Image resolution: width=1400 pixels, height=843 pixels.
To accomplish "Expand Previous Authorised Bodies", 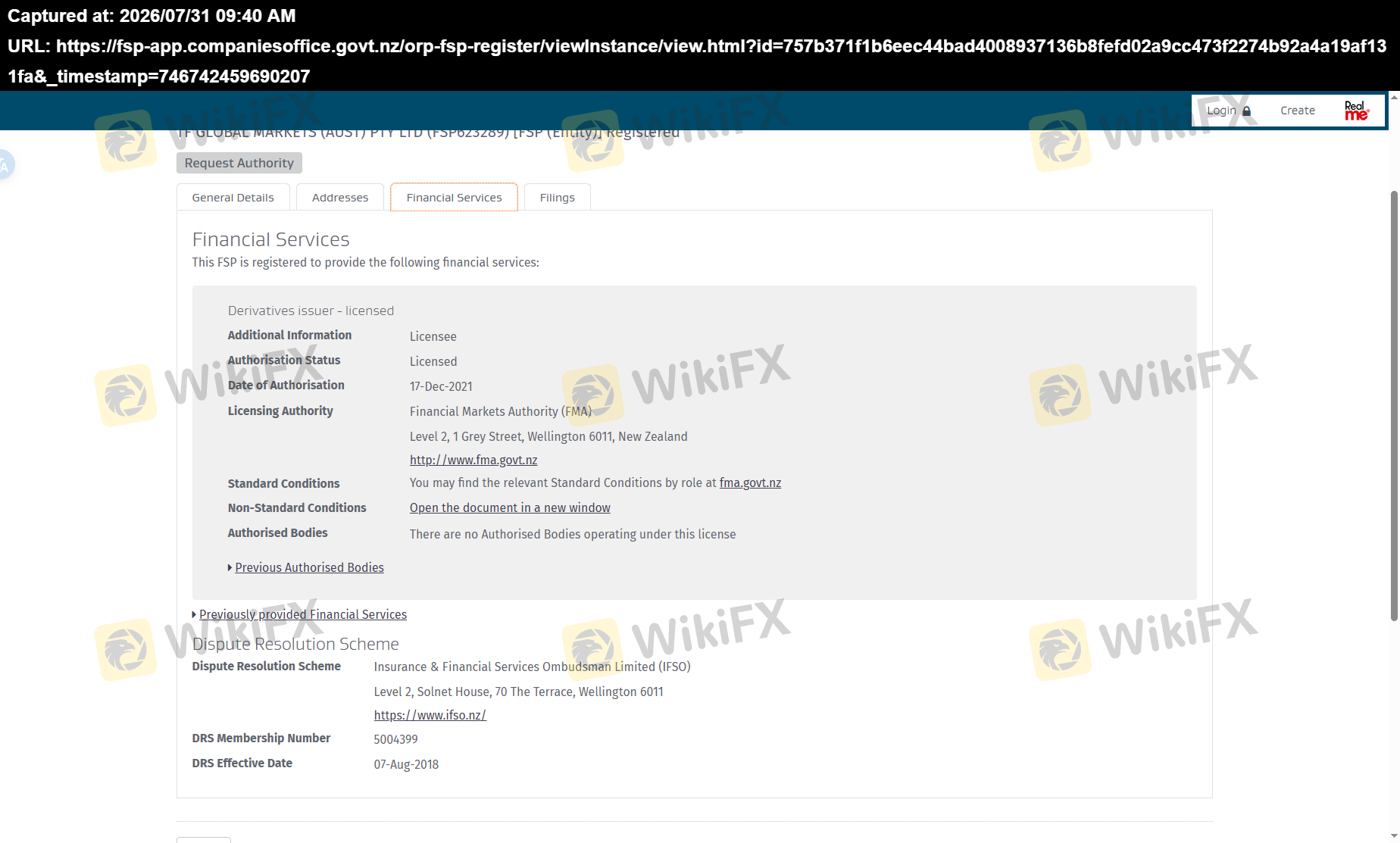I will [309, 567].
